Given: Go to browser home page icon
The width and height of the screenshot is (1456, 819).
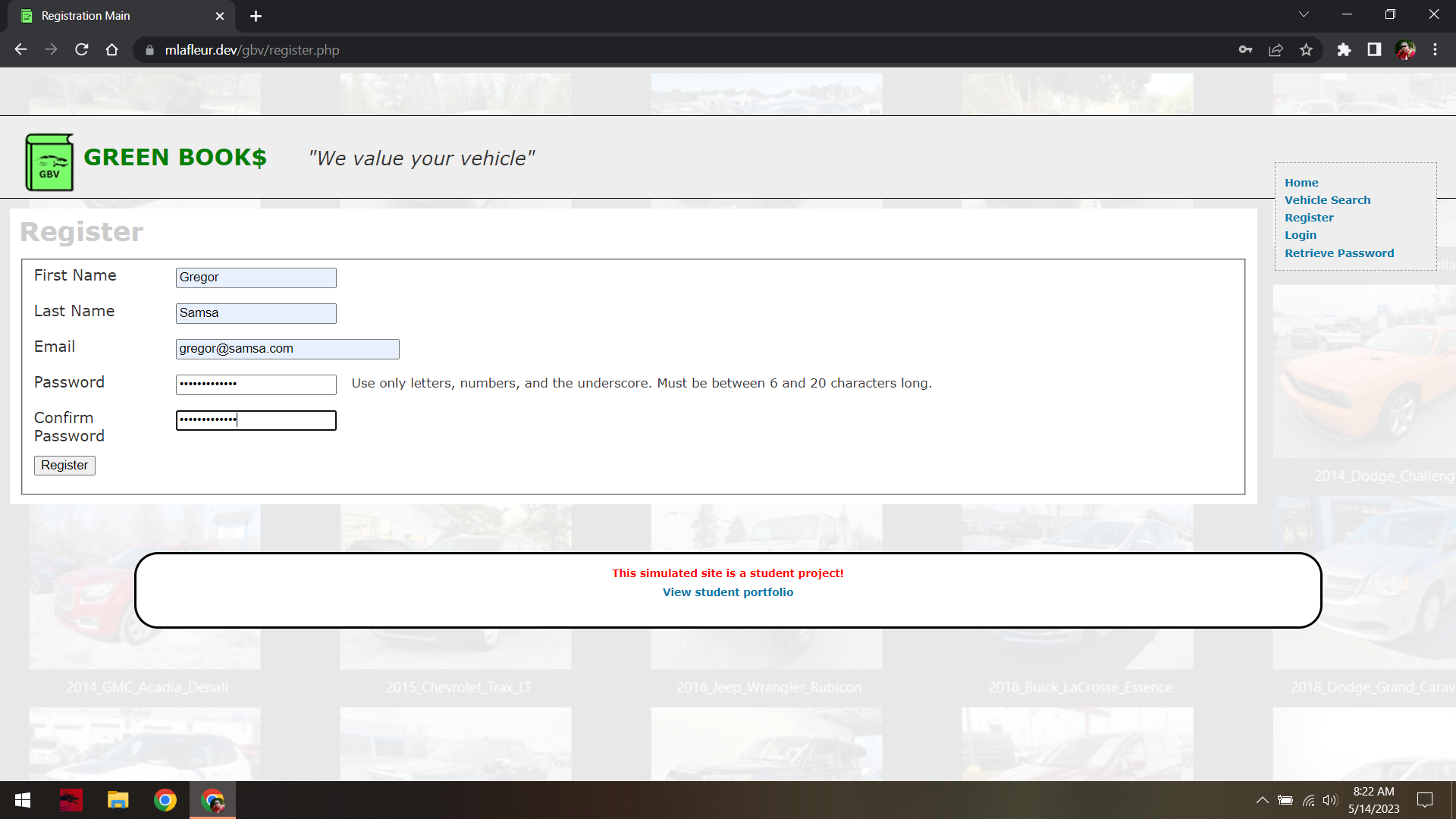Looking at the screenshot, I should (x=112, y=50).
